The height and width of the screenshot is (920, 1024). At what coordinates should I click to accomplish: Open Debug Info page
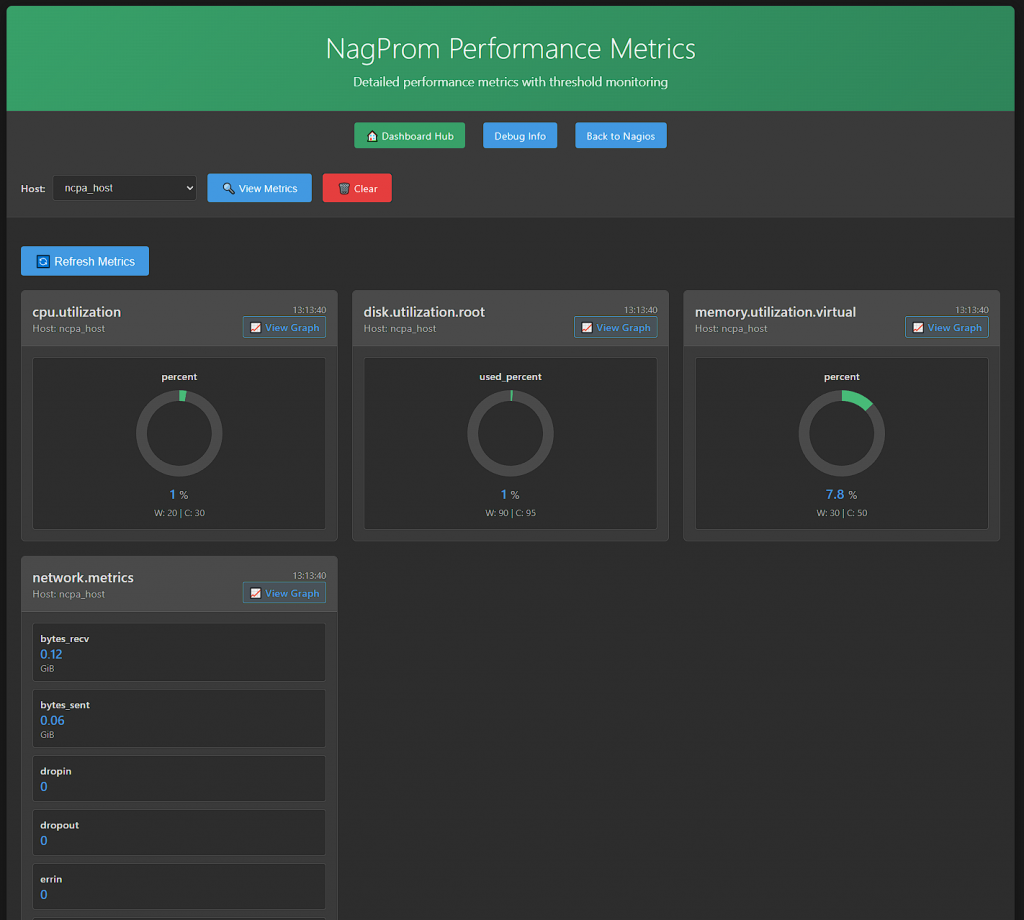click(x=520, y=136)
